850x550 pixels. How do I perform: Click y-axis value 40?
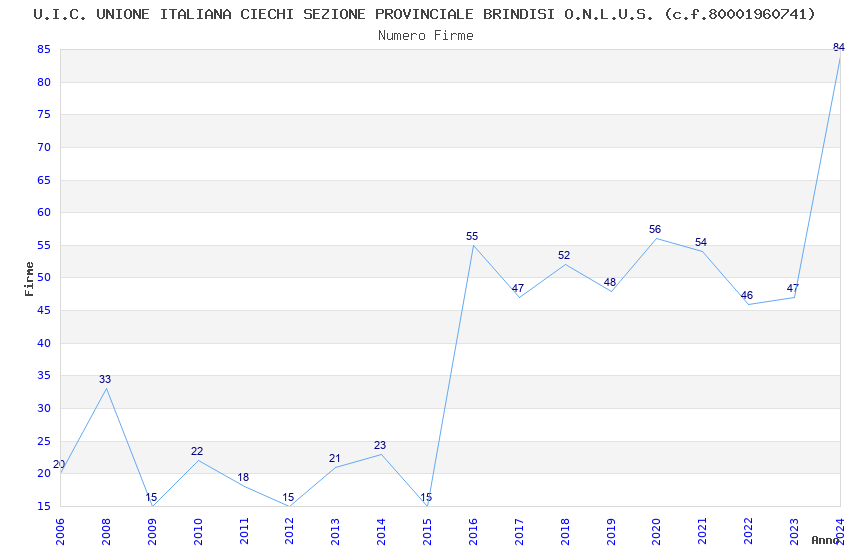(44, 343)
